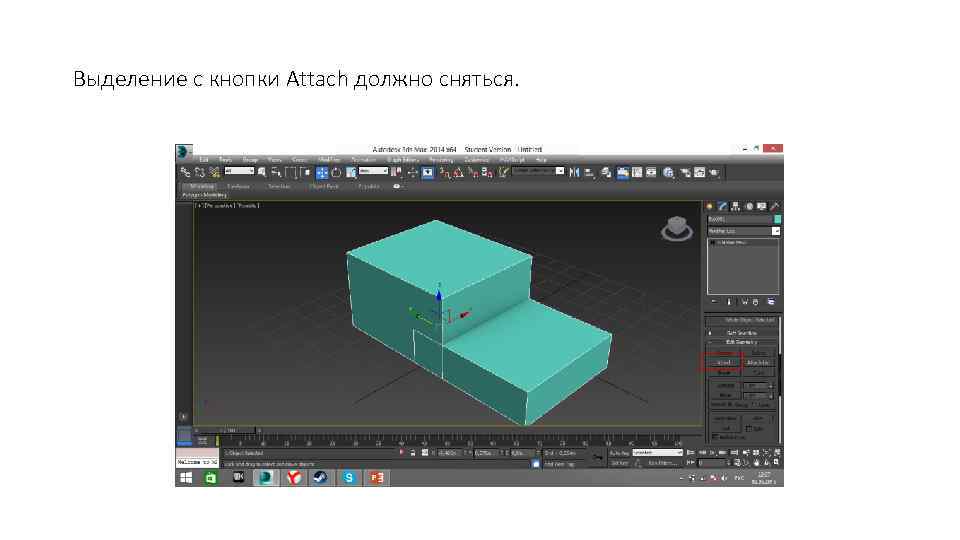Open the Tools menu
Image resolution: width=960 pixels, height=540 pixels.
[x=225, y=160]
